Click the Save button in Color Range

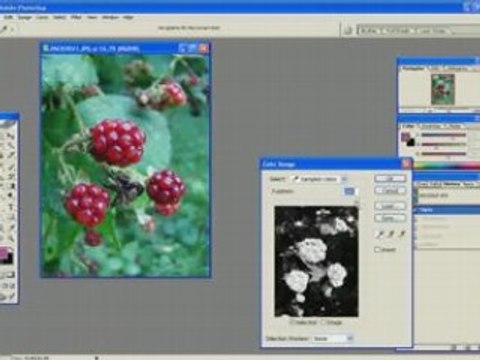coord(390,218)
